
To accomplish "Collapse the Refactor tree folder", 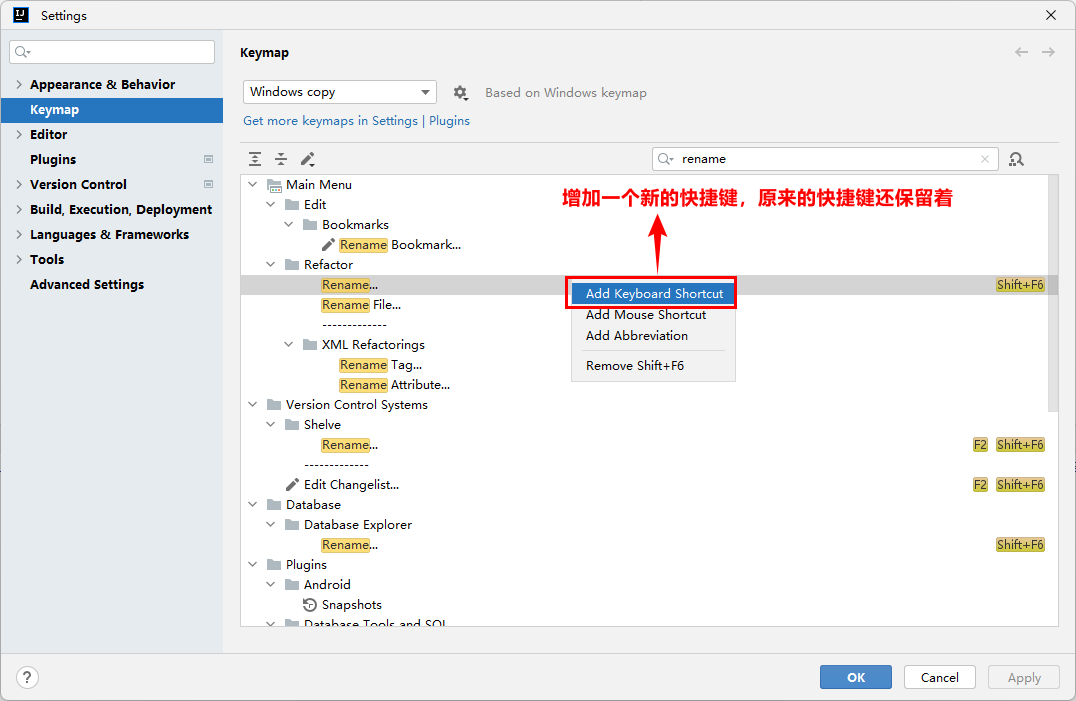I will pyautogui.click(x=271, y=265).
